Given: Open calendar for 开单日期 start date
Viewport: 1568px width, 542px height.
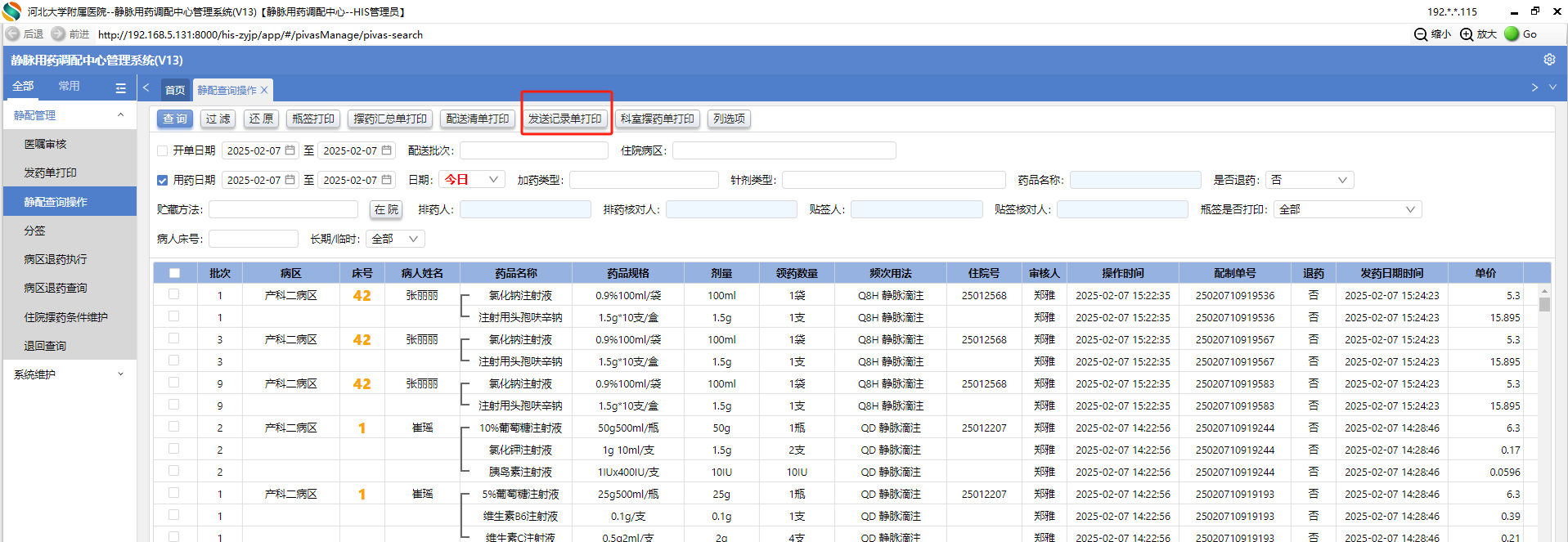Looking at the screenshot, I should (290, 150).
